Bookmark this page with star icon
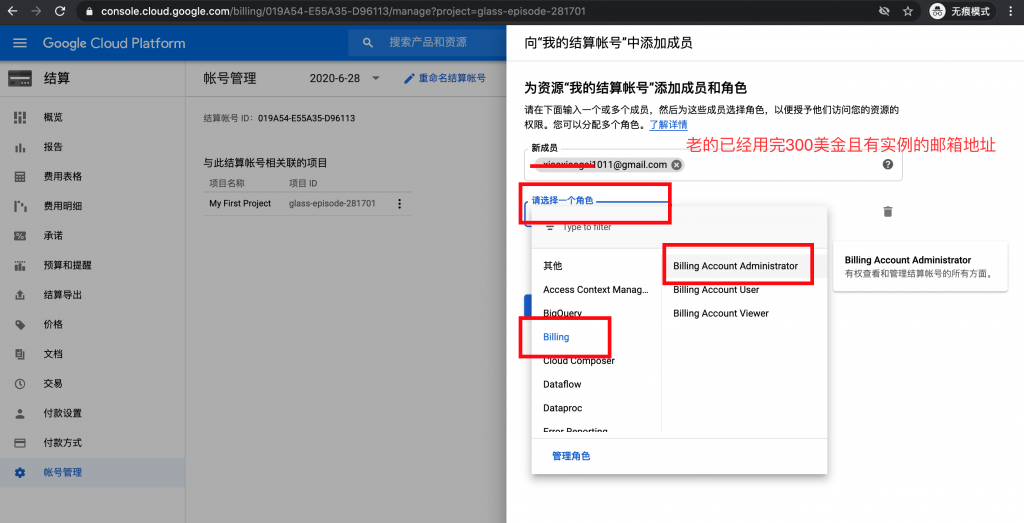The width and height of the screenshot is (1024, 523). pos(908,11)
